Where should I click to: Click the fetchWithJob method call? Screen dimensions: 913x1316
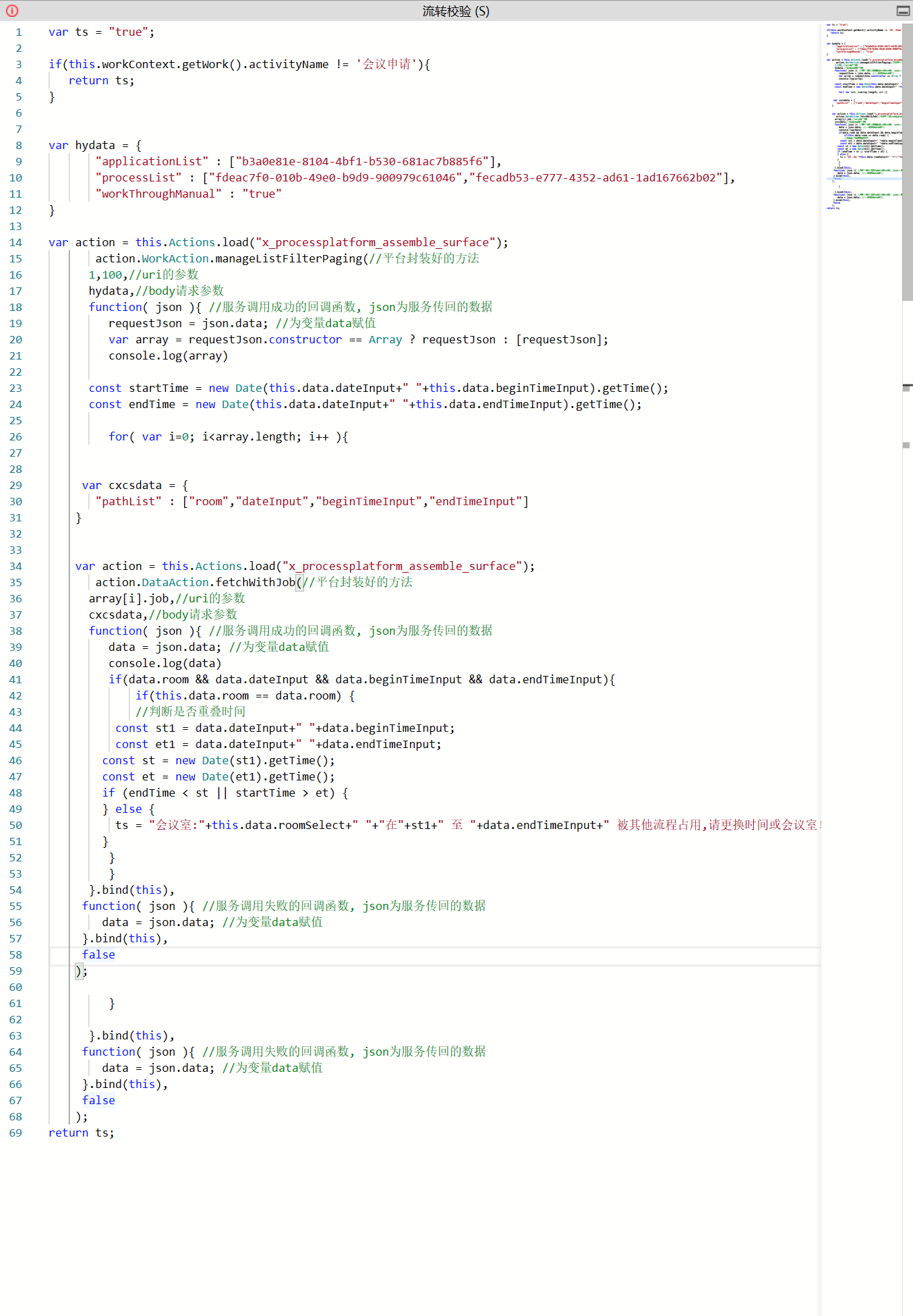pos(255,583)
